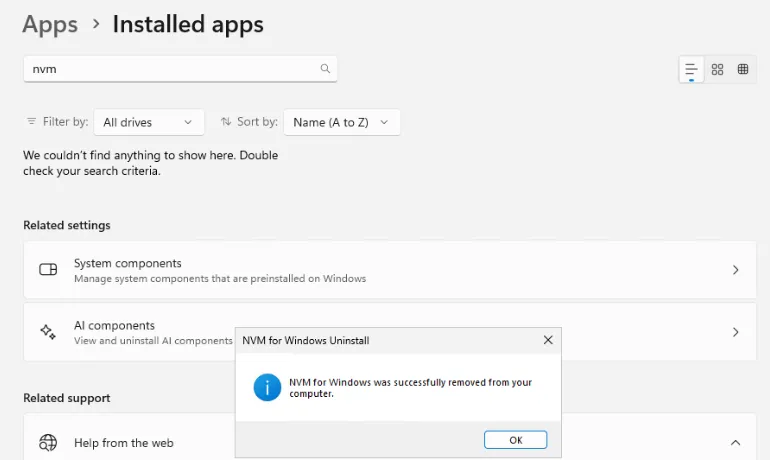Image resolution: width=770 pixels, height=460 pixels.
Task: Click the nvm search field
Action: click(180, 69)
